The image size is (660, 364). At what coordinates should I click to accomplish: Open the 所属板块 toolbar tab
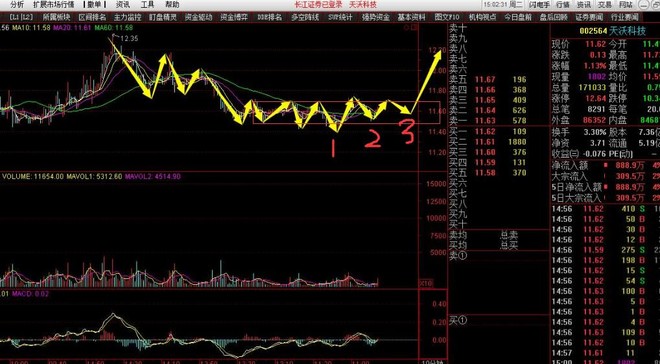pos(55,17)
